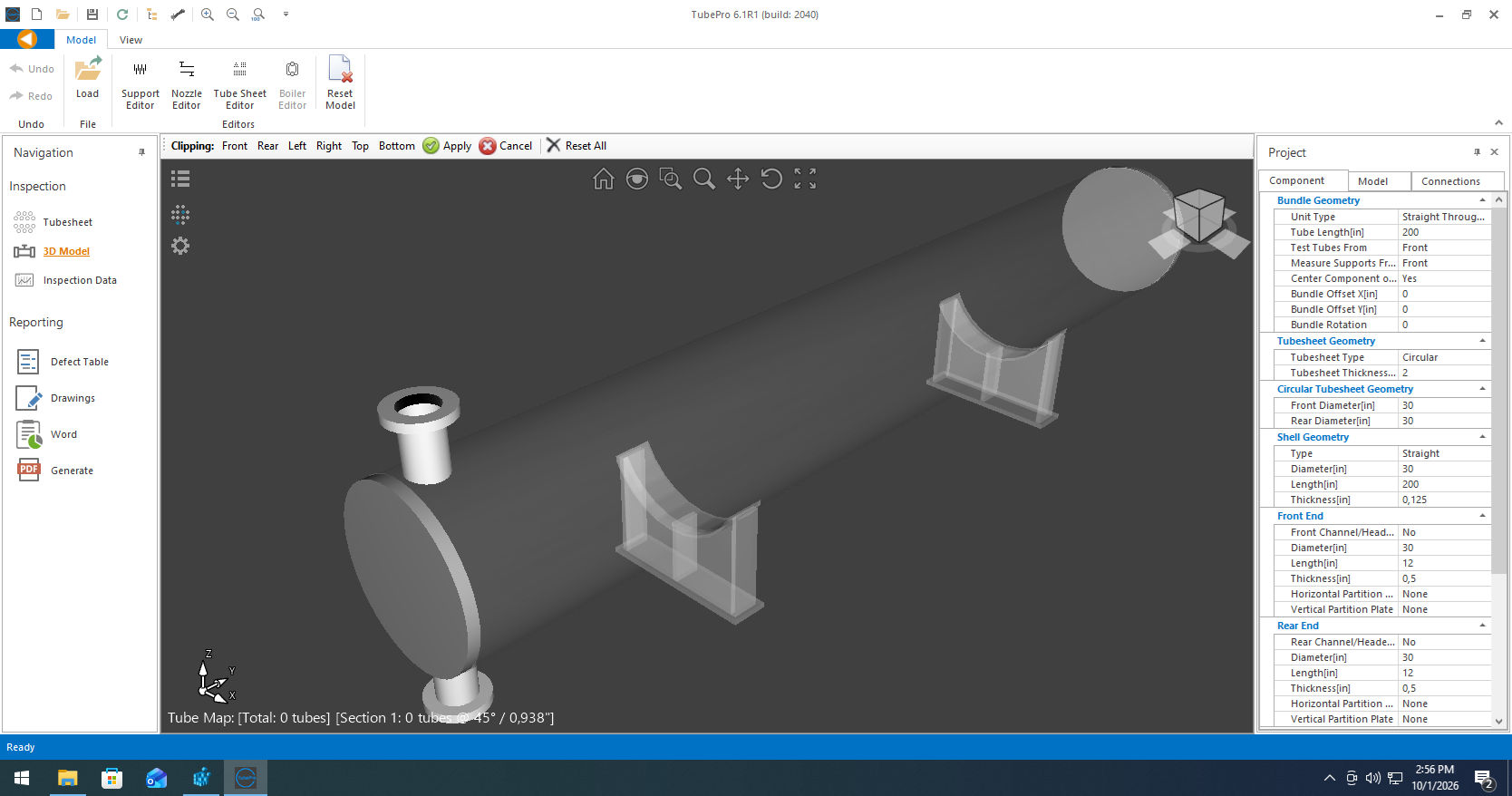Cancel the clipping changes
1512x796 pixels.
506,146
